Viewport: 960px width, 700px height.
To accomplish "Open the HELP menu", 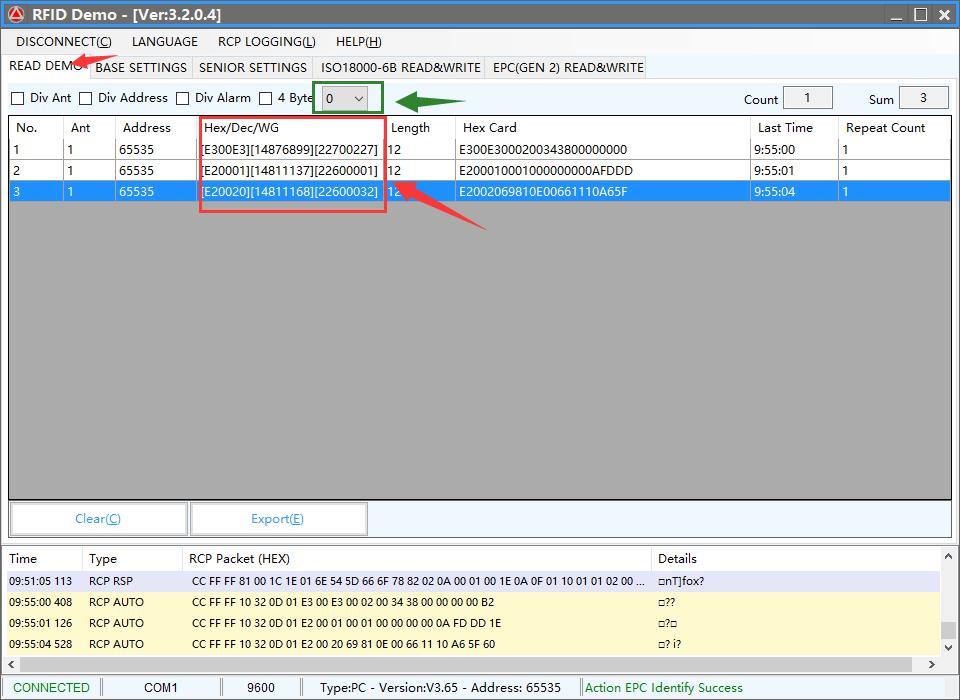I will [x=359, y=41].
